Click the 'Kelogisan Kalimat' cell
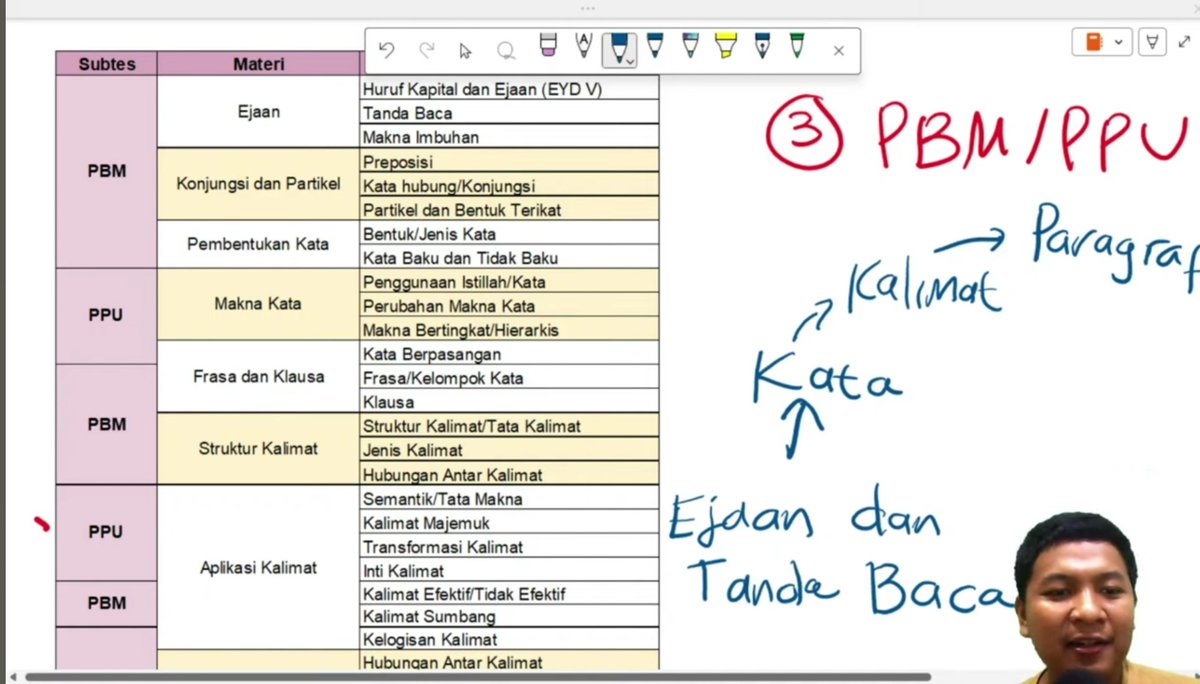The image size is (1200, 684). (509, 639)
